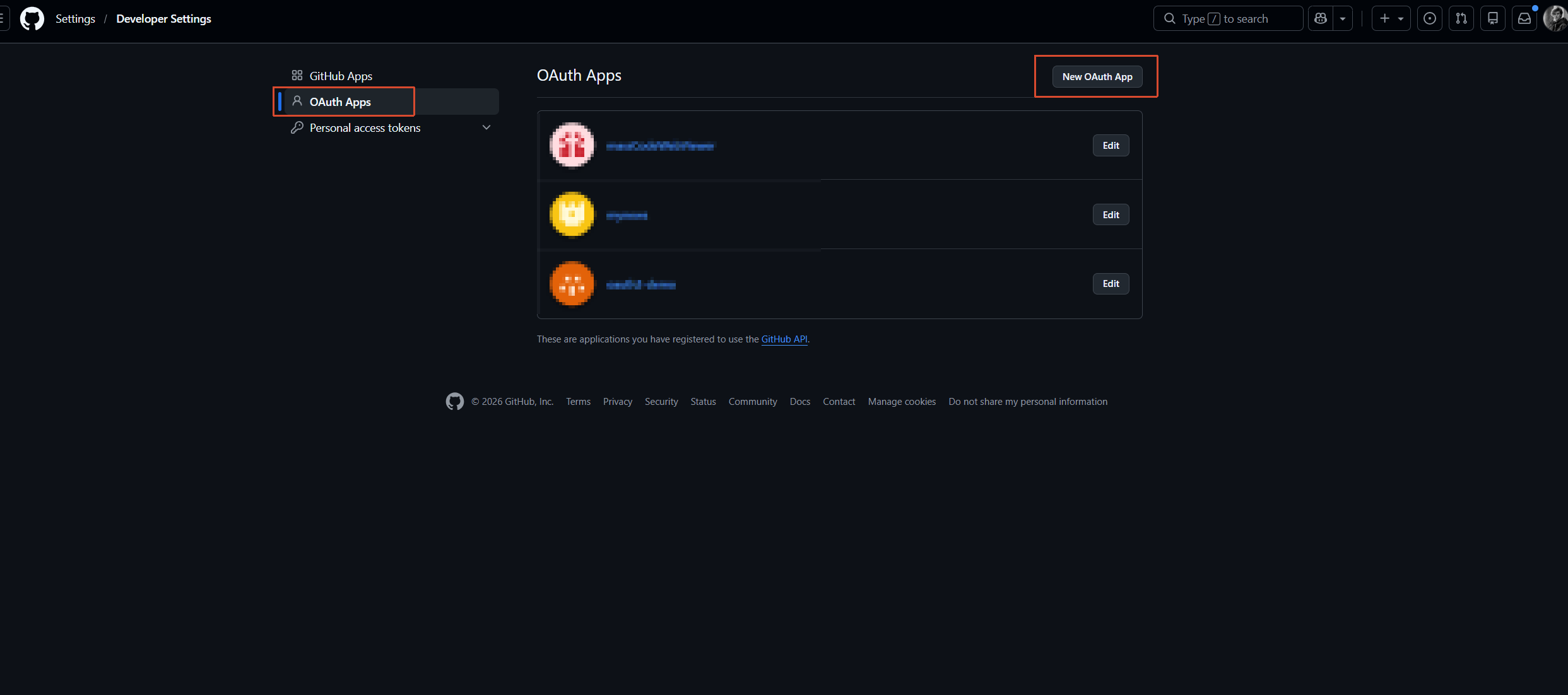The height and width of the screenshot is (695, 1568).
Task: Open Status link in footer
Action: click(x=703, y=402)
